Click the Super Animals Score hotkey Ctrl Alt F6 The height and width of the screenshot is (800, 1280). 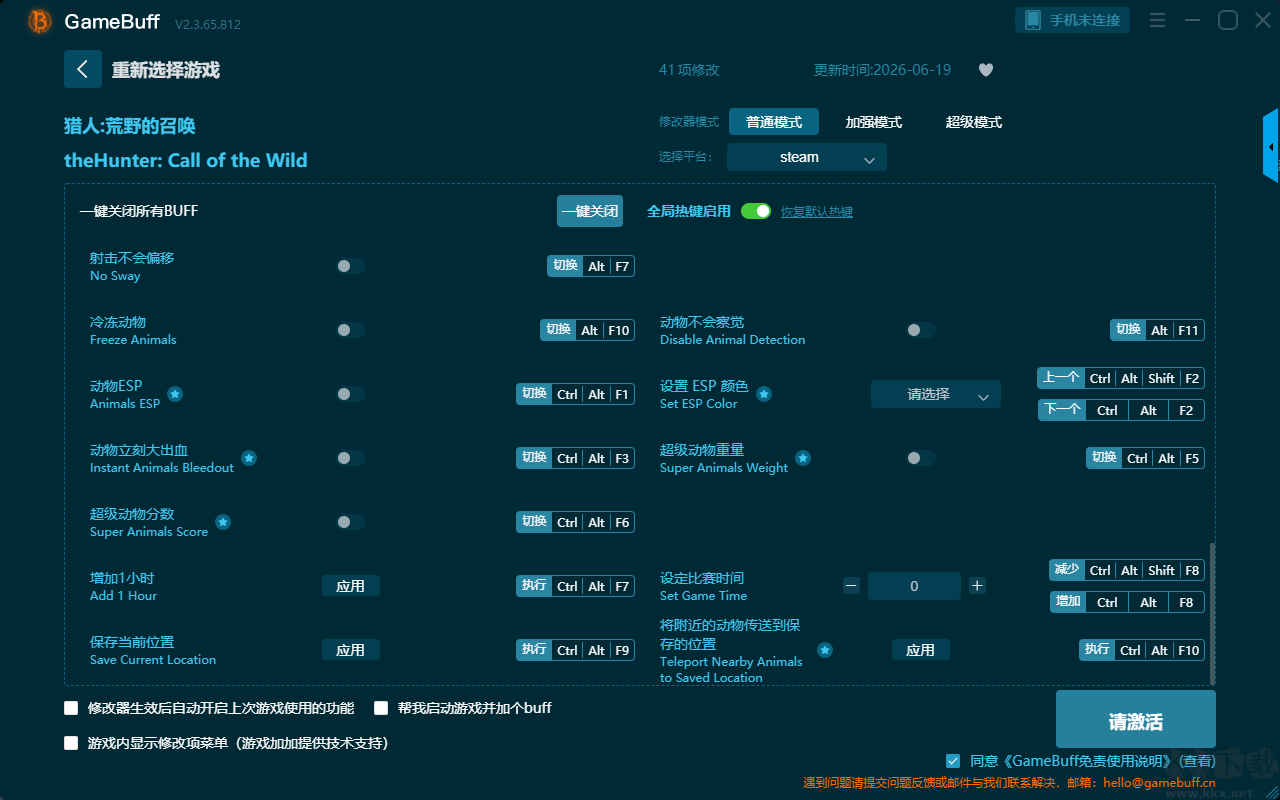click(576, 522)
